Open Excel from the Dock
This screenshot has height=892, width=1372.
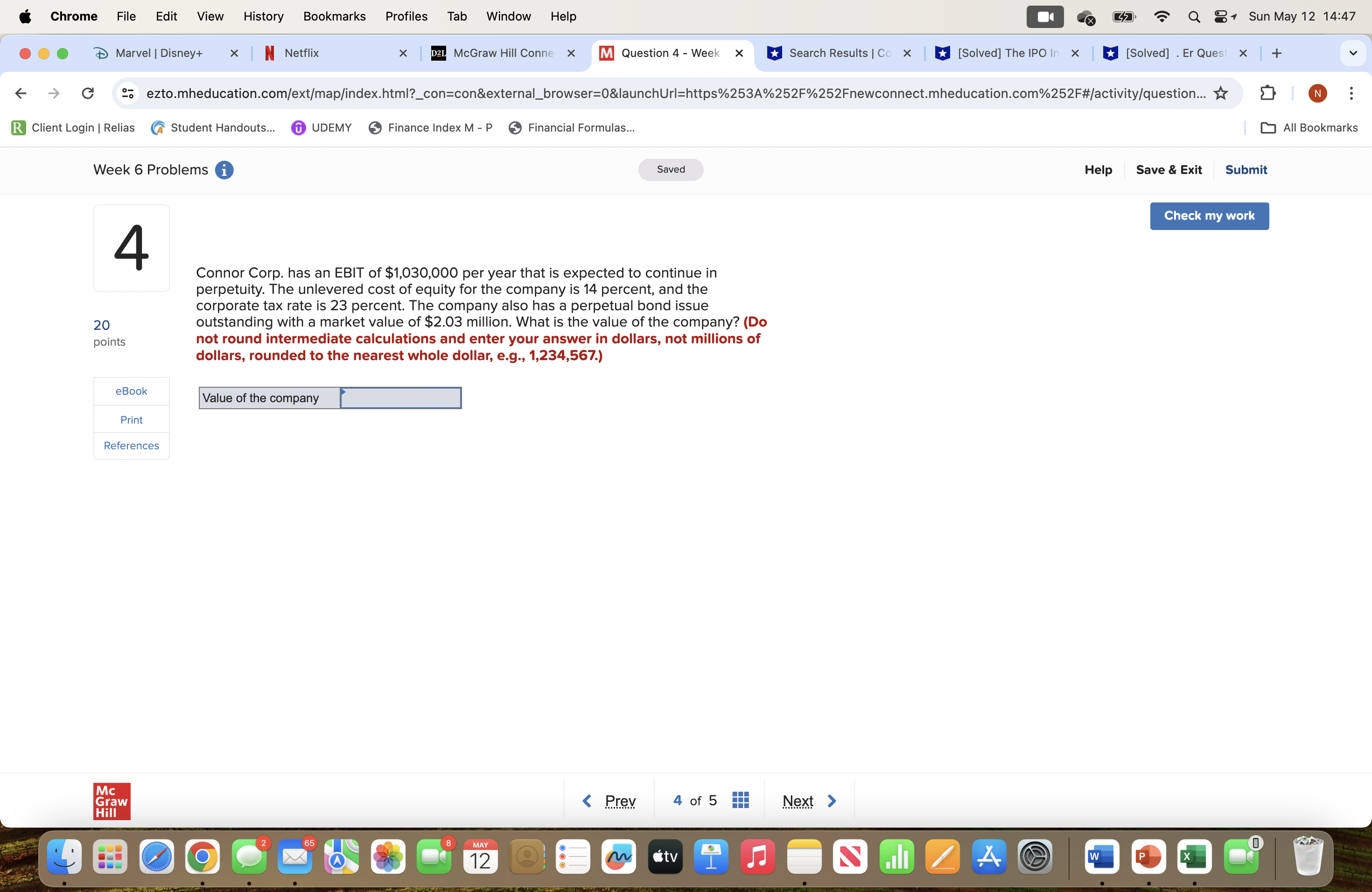[x=1194, y=857]
